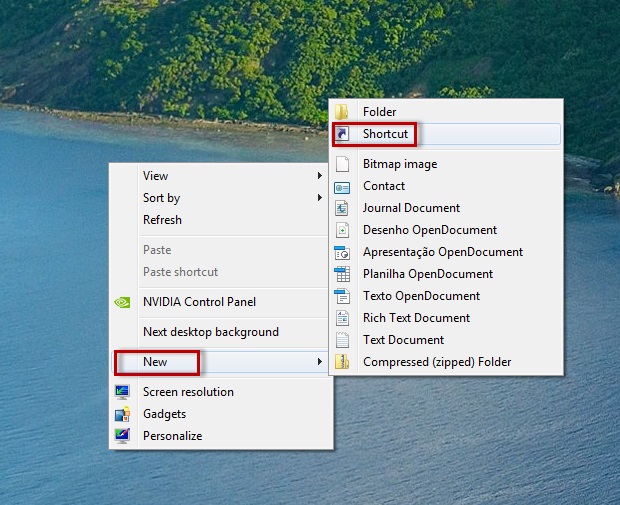Click the Personalize icon

[122, 436]
